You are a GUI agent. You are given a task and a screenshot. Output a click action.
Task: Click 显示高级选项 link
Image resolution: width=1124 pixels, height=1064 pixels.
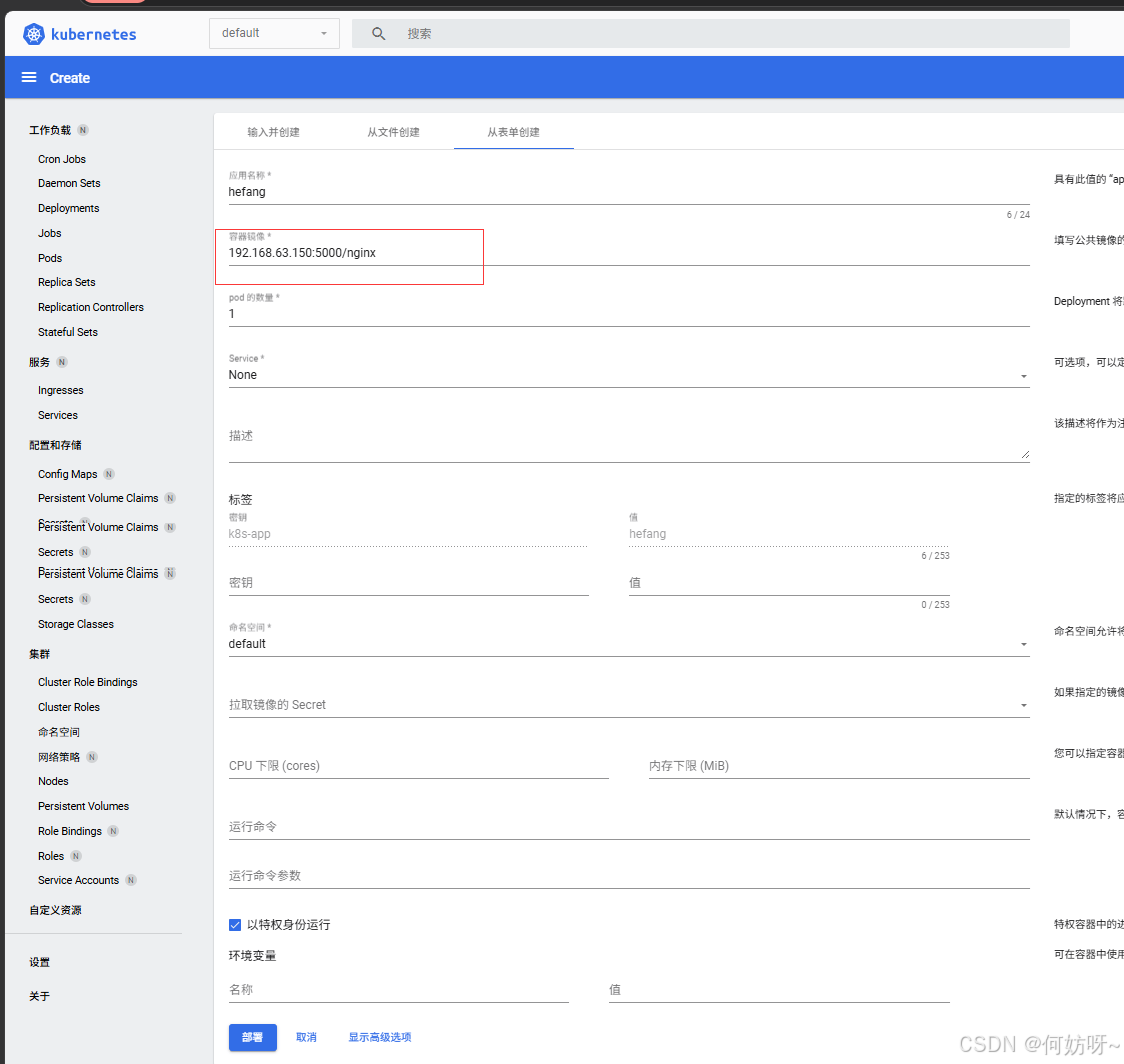coord(380,1037)
